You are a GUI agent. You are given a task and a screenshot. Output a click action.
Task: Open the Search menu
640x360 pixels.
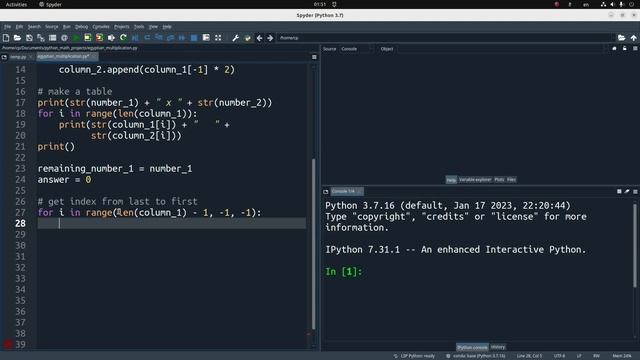coord(34,27)
